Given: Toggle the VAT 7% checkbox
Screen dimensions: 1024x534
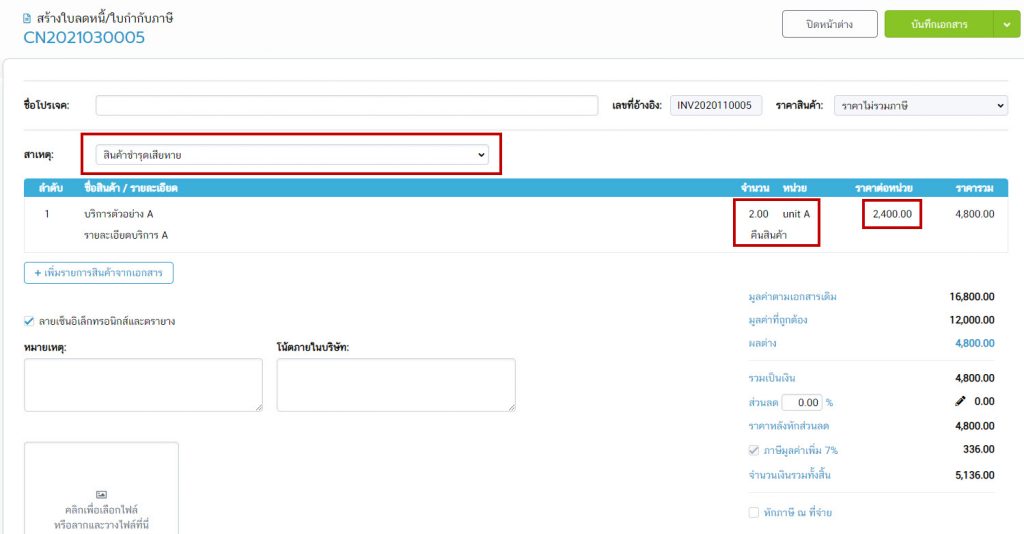Looking at the screenshot, I should (x=754, y=450).
